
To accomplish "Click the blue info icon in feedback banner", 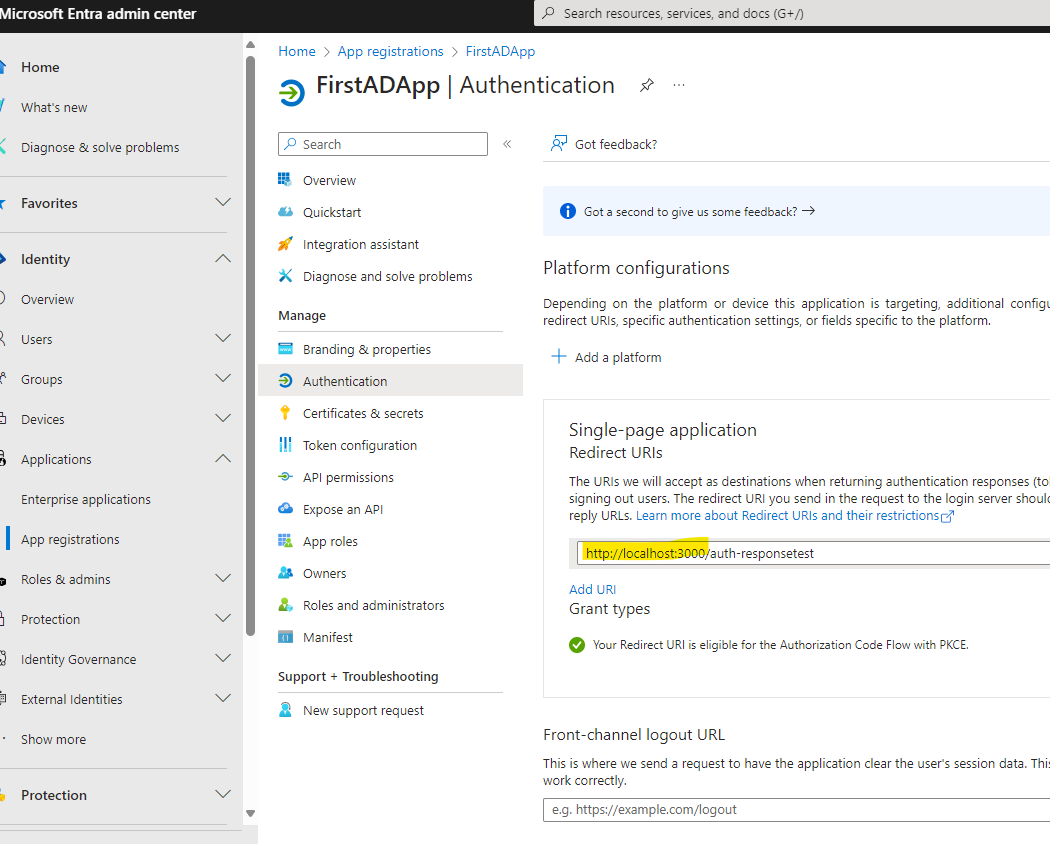I will pos(567,211).
